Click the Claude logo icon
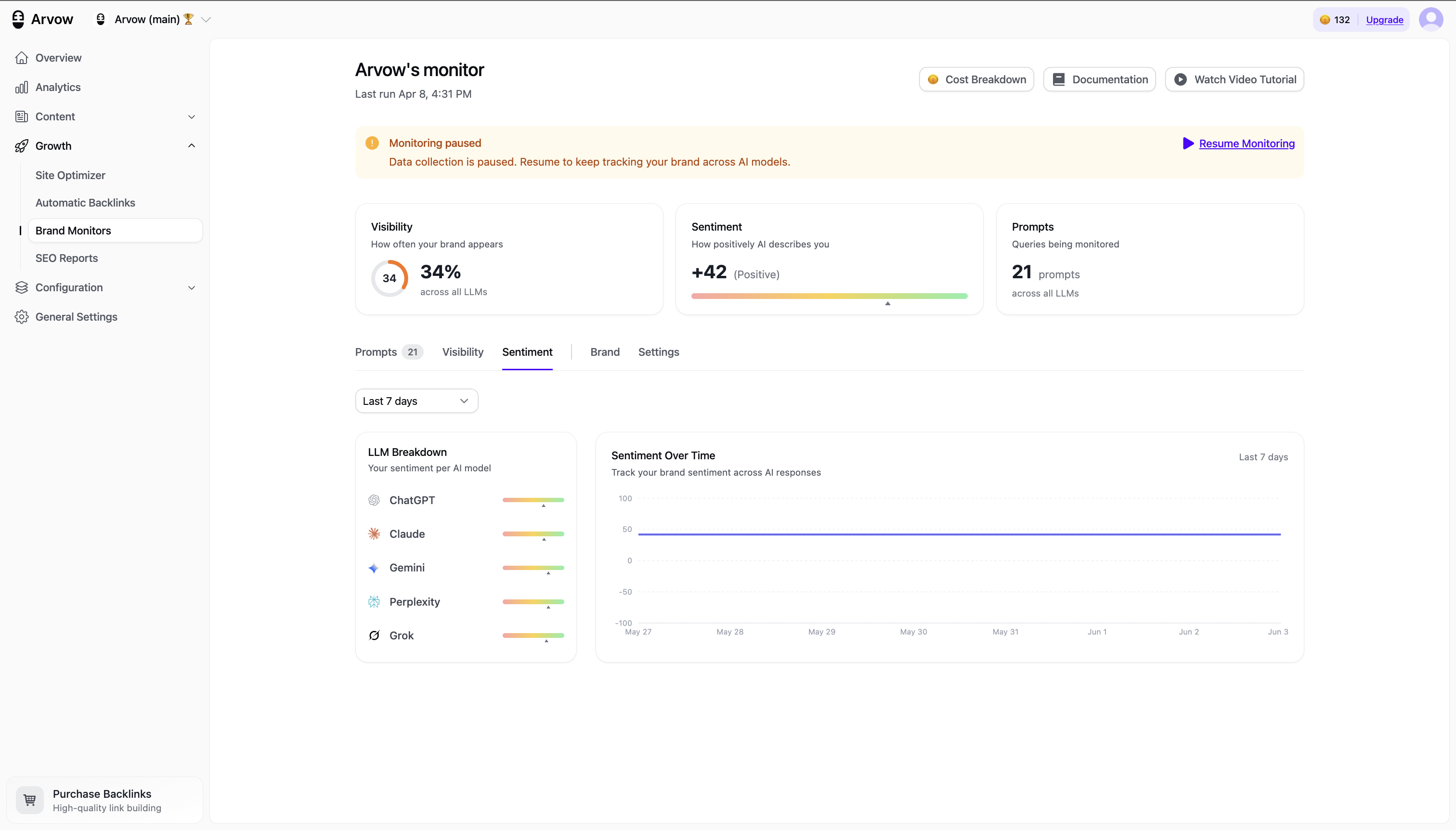Viewport: 1456px width, 830px height. (374, 533)
